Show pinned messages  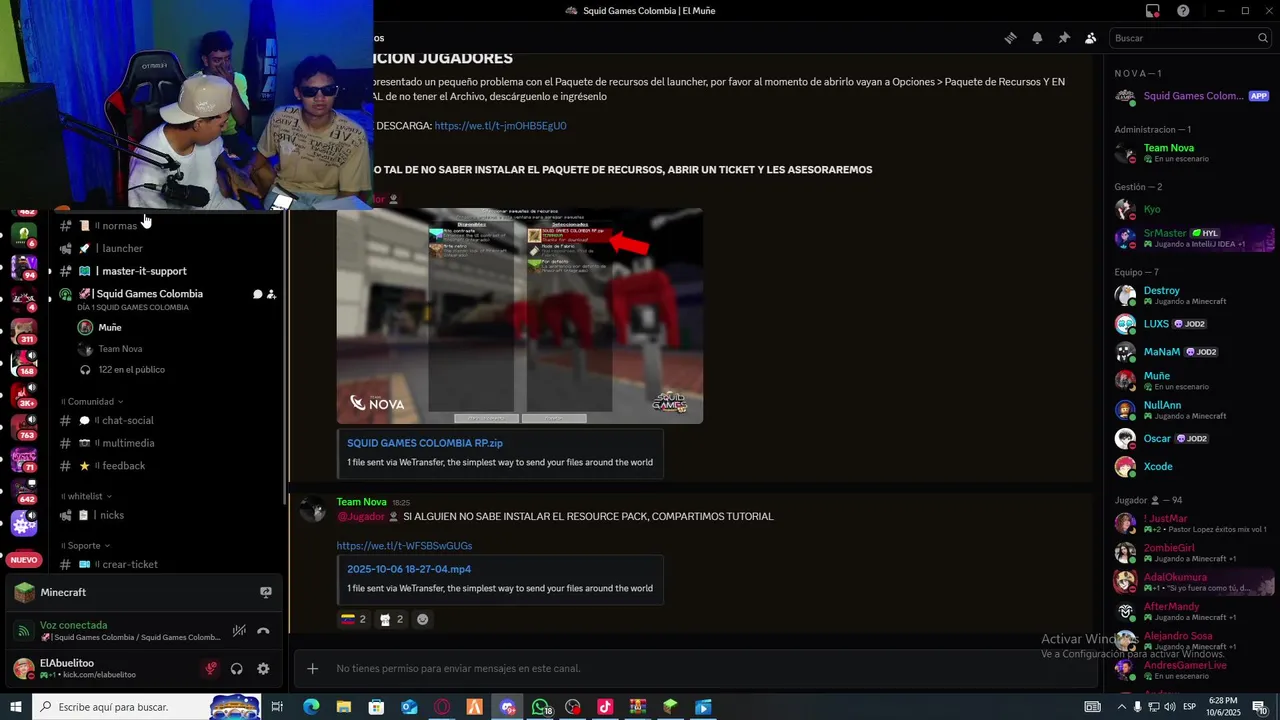(1064, 38)
